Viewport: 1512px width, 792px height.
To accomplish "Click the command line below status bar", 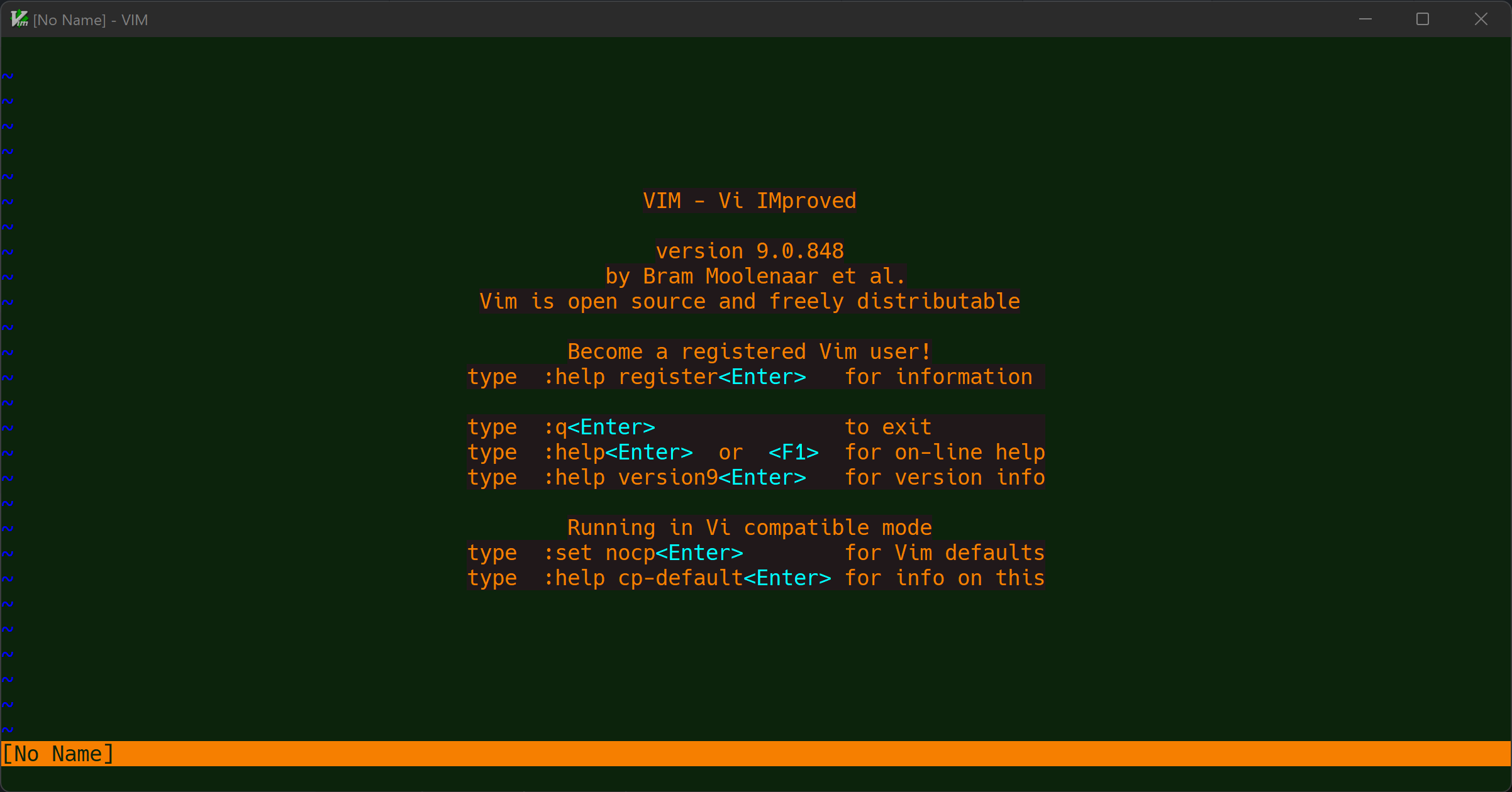I will (x=755, y=779).
